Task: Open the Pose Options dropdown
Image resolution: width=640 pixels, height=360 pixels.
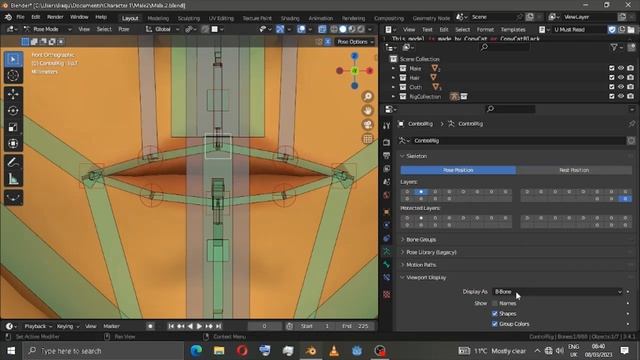Action: (355, 42)
